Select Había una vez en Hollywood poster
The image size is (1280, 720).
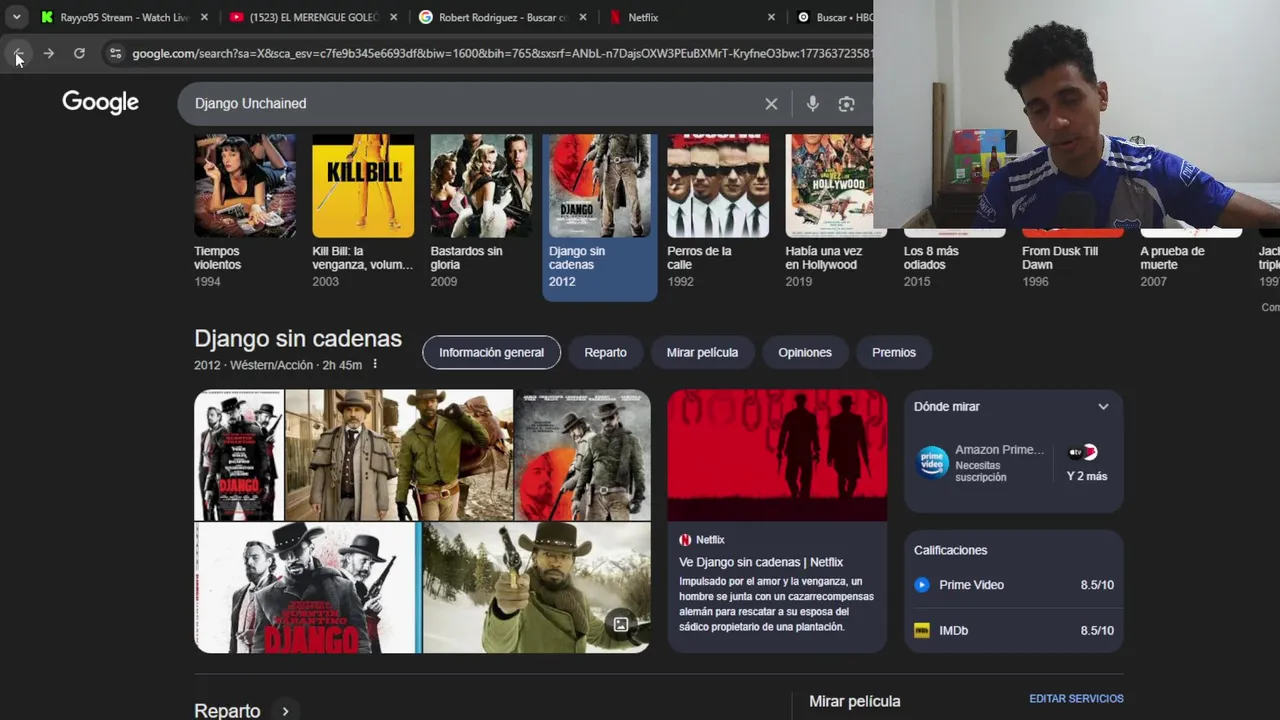click(829, 186)
